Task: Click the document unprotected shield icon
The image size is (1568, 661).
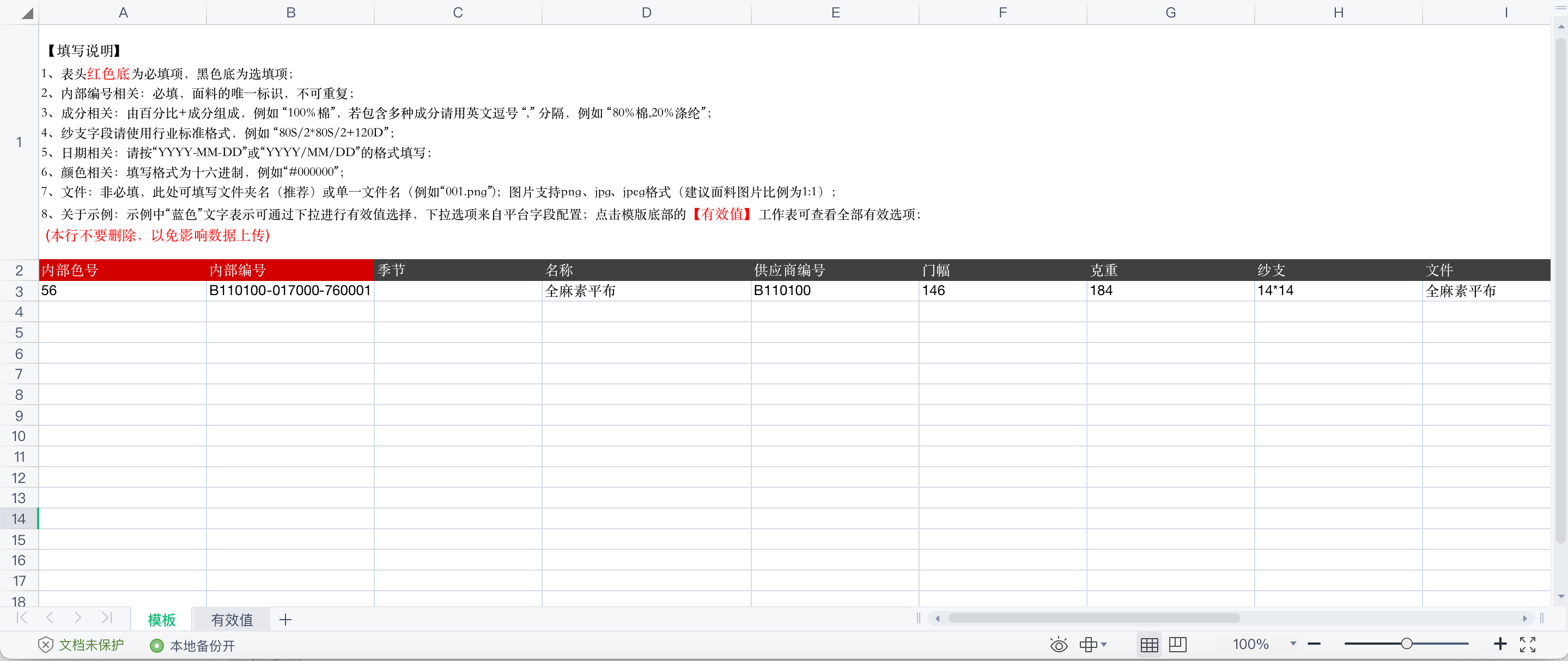Action: tap(46, 645)
